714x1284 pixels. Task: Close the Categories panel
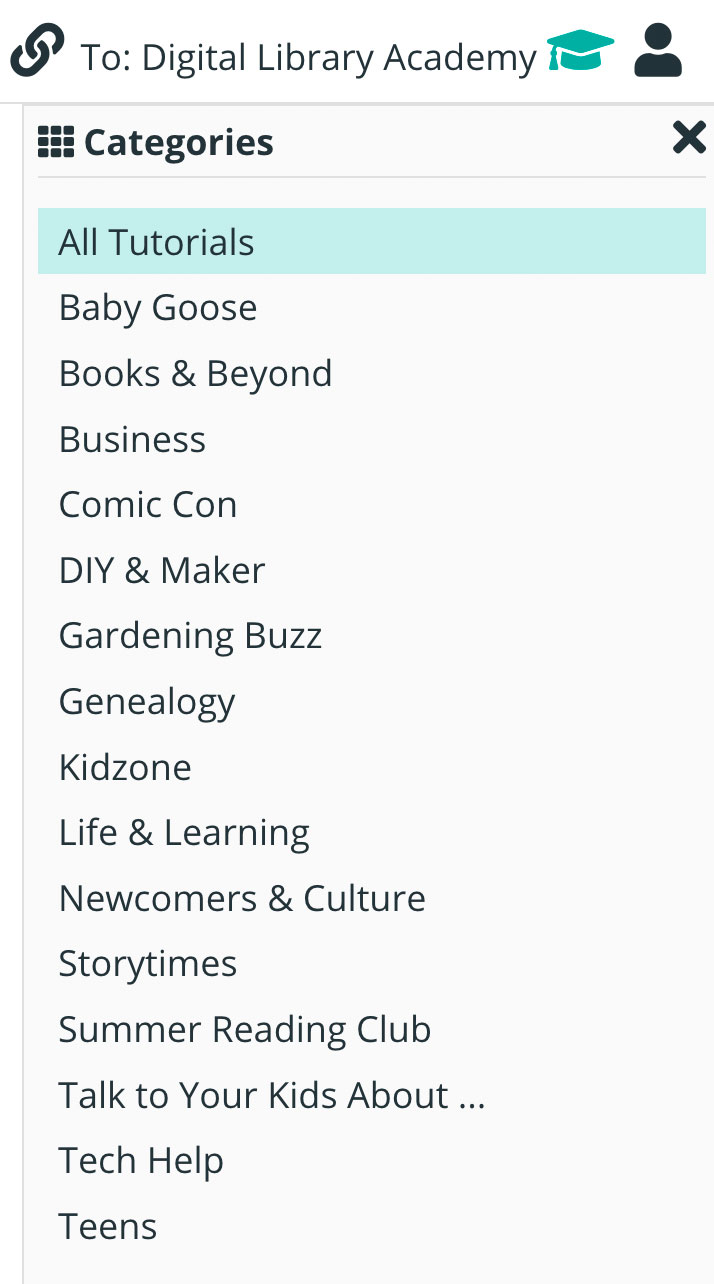click(x=689, y=137)
